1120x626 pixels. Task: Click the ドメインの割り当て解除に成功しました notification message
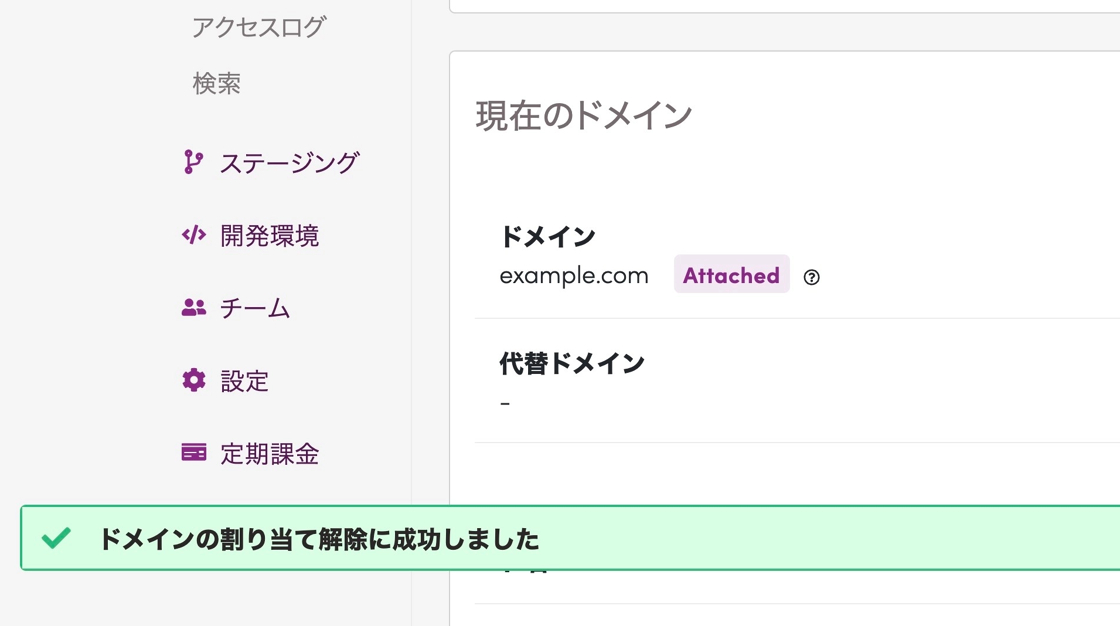click(x=319, y=539)
